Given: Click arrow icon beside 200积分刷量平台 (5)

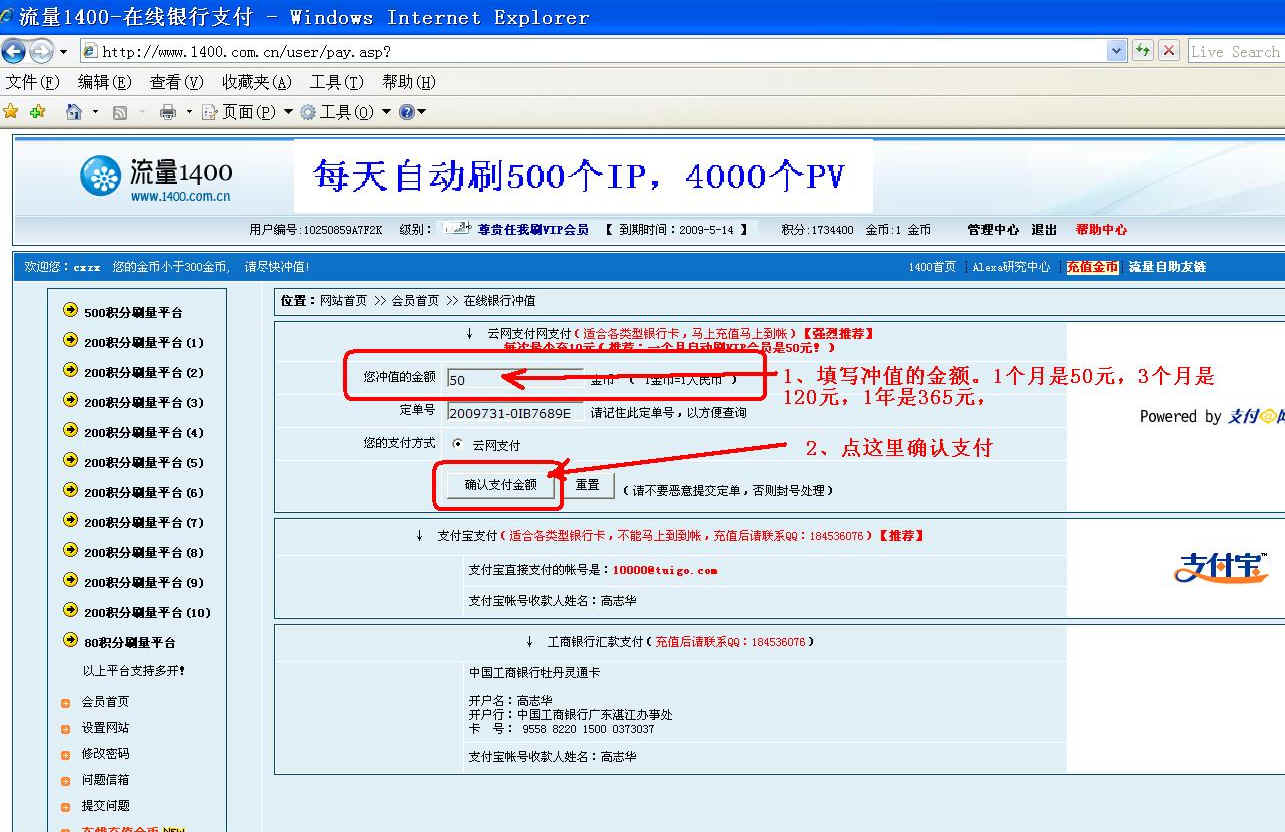Looking at the screenshot, I should [70, 460].
